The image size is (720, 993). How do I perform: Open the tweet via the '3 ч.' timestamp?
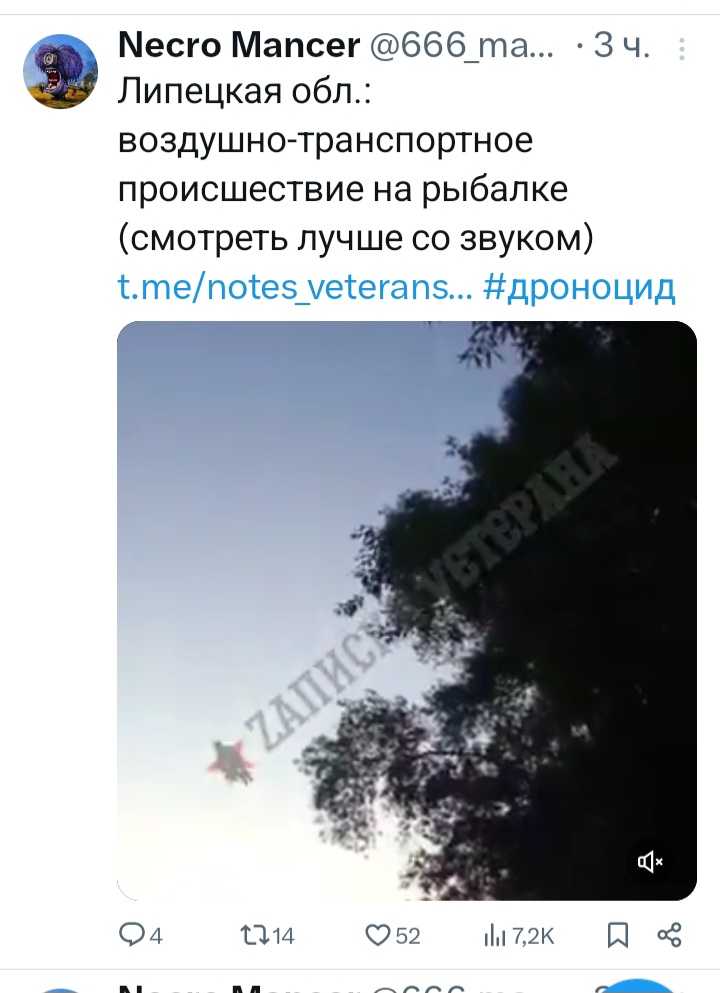pos(621,45)
